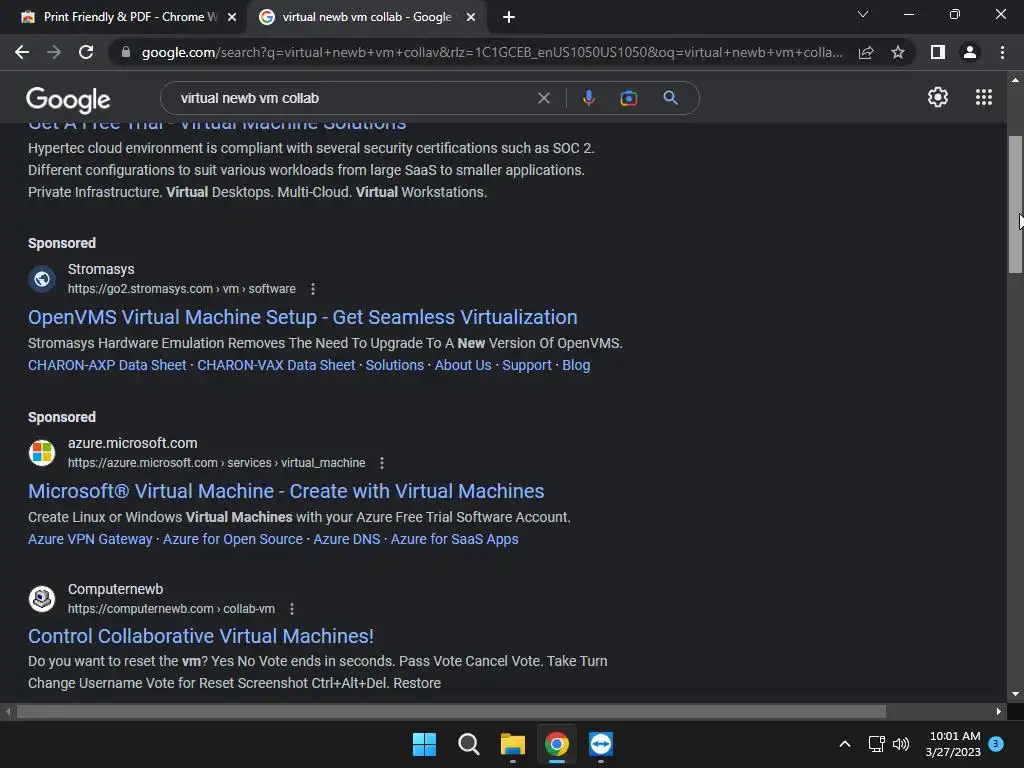This screenshot has width=1024, height=768.
Task: Open Stromasys Blog sitelink
Action: 576,365
